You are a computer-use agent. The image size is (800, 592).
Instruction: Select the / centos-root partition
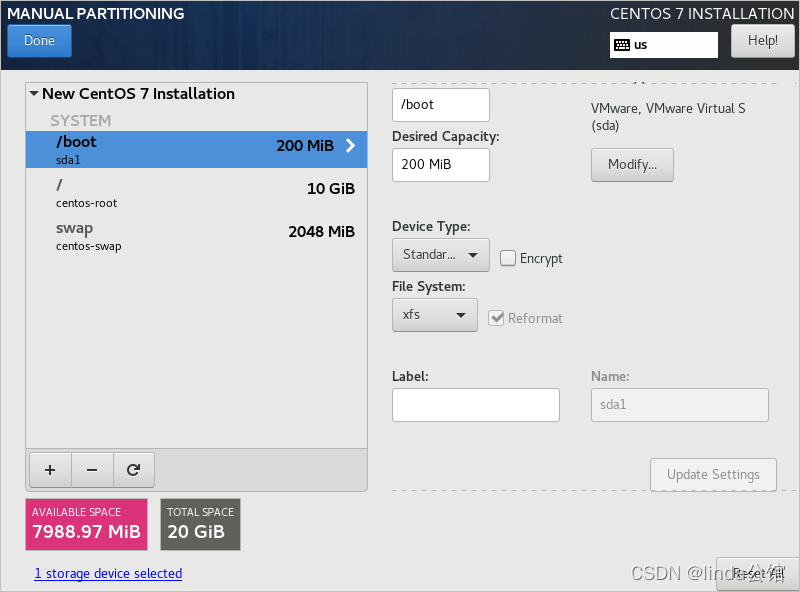196,193
